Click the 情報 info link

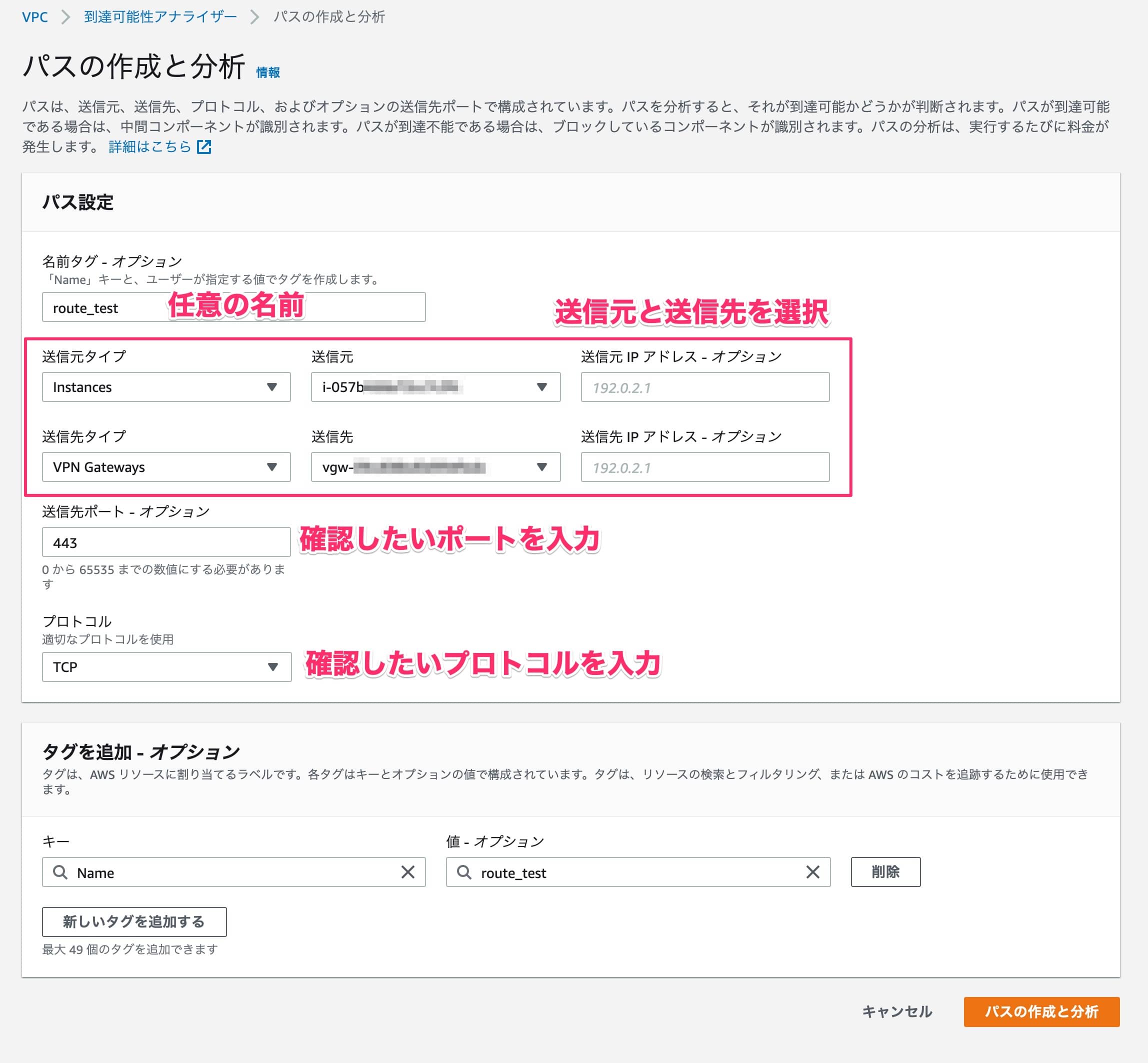click(268, 72)
